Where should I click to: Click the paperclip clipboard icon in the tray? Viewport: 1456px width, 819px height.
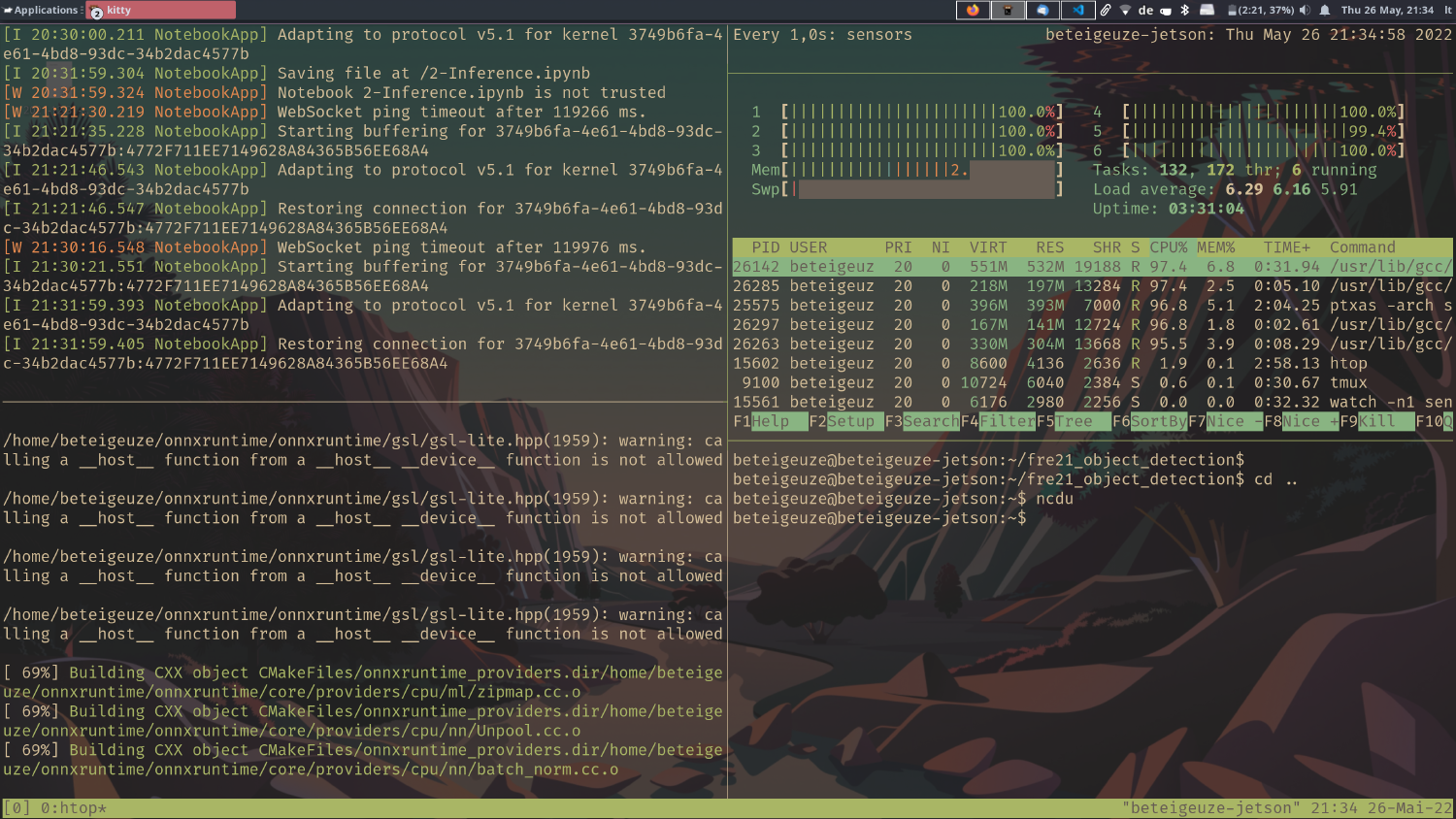[x=1106, y=10]
